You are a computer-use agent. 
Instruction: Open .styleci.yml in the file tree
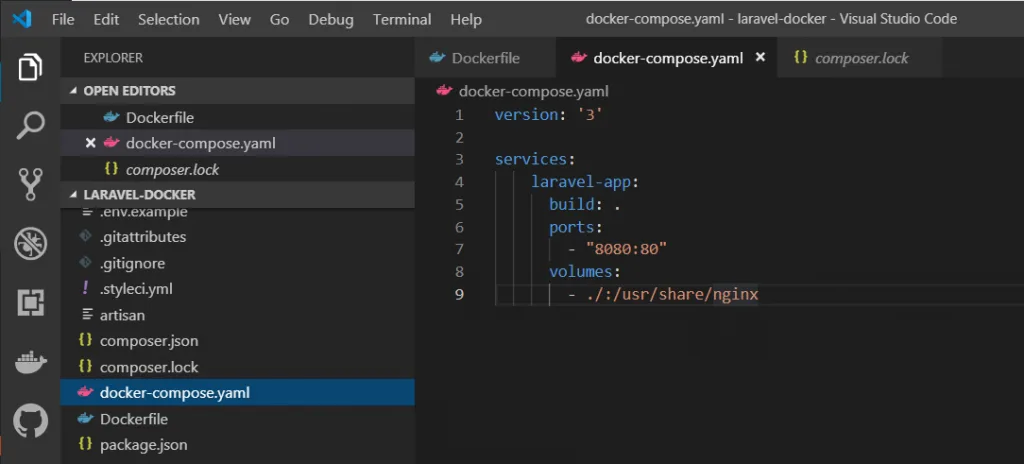238,289
